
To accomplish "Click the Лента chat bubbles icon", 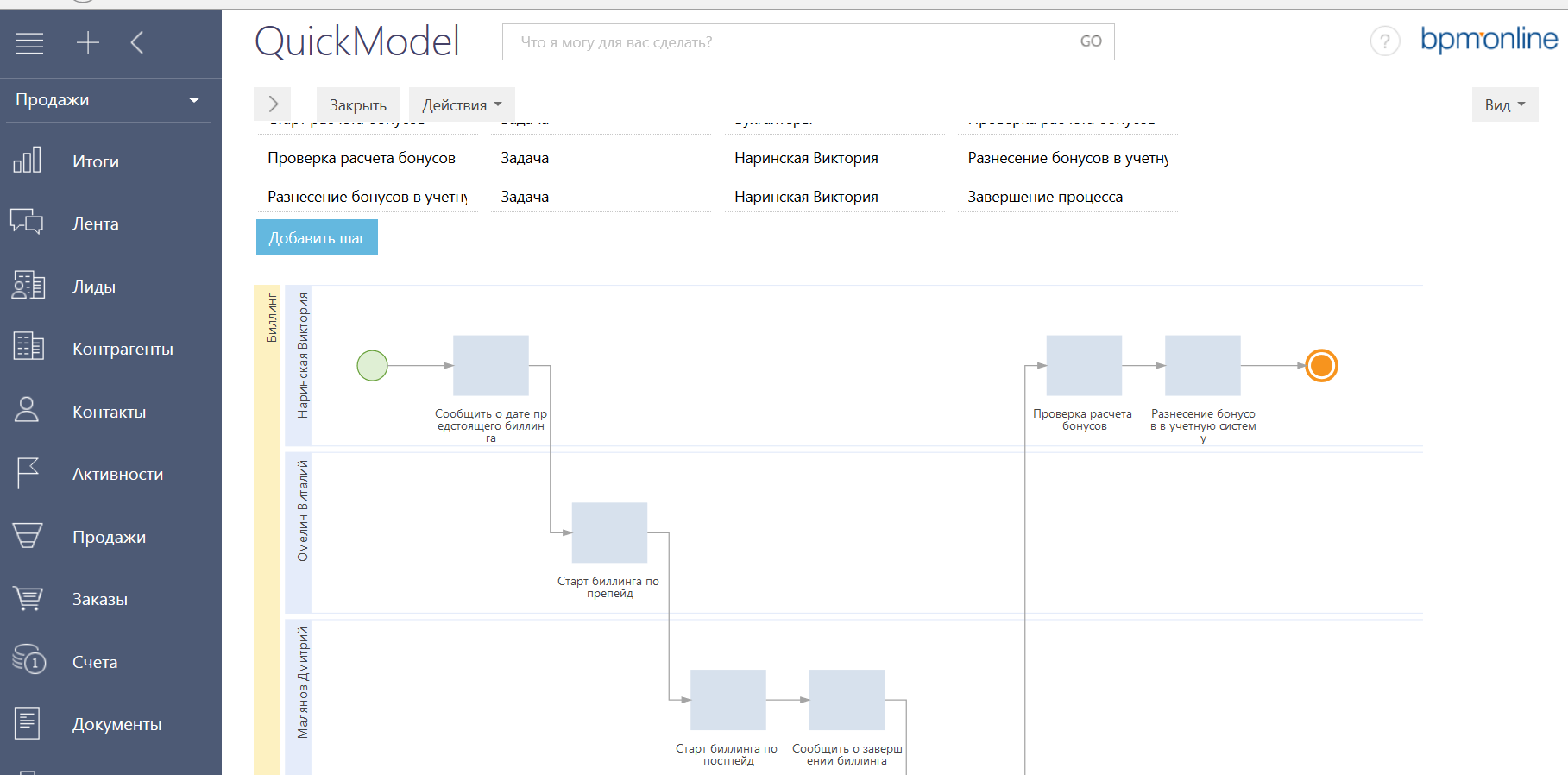I will click(28, 223).
